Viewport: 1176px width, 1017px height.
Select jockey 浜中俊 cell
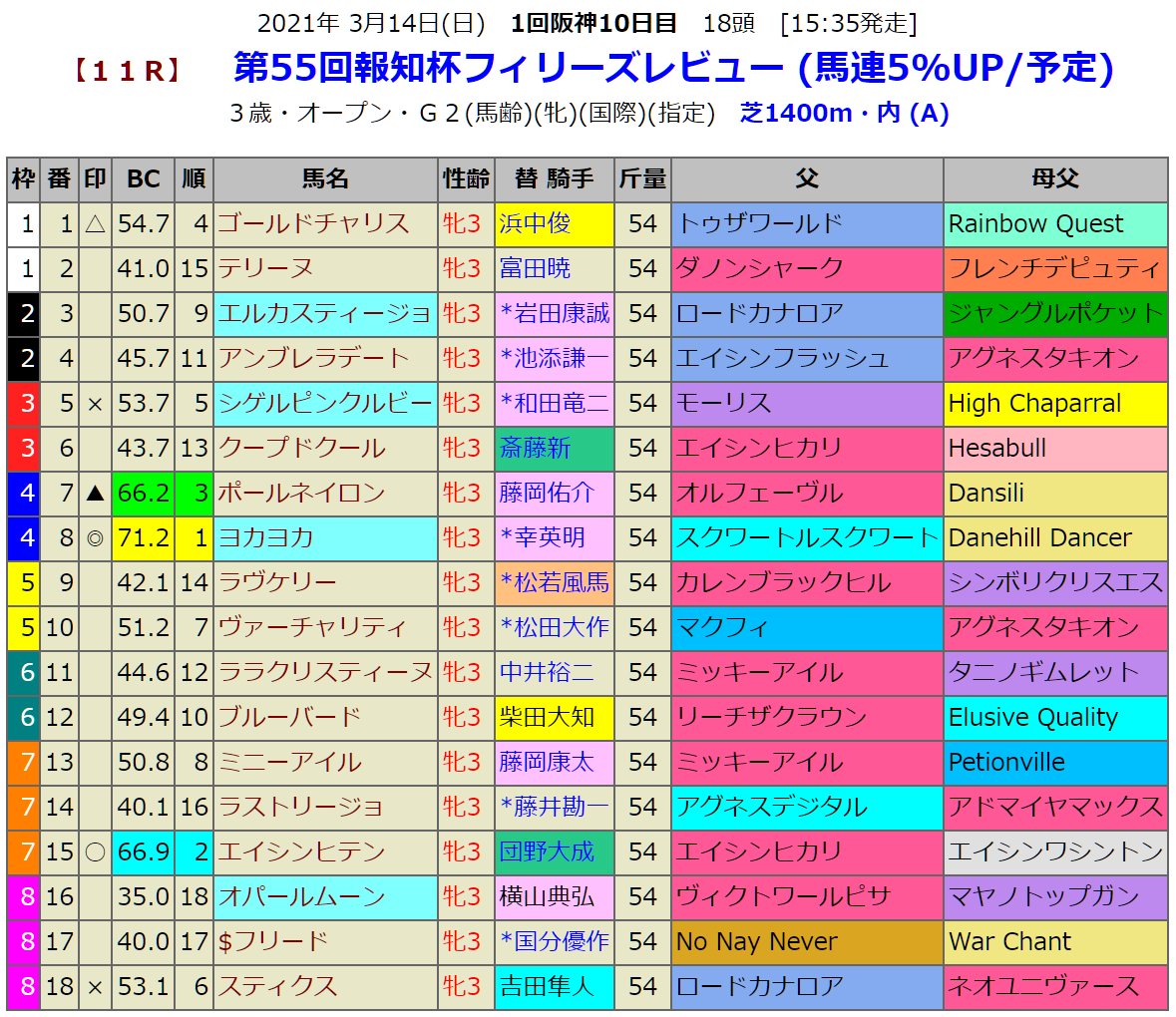[x=555, y=224]
